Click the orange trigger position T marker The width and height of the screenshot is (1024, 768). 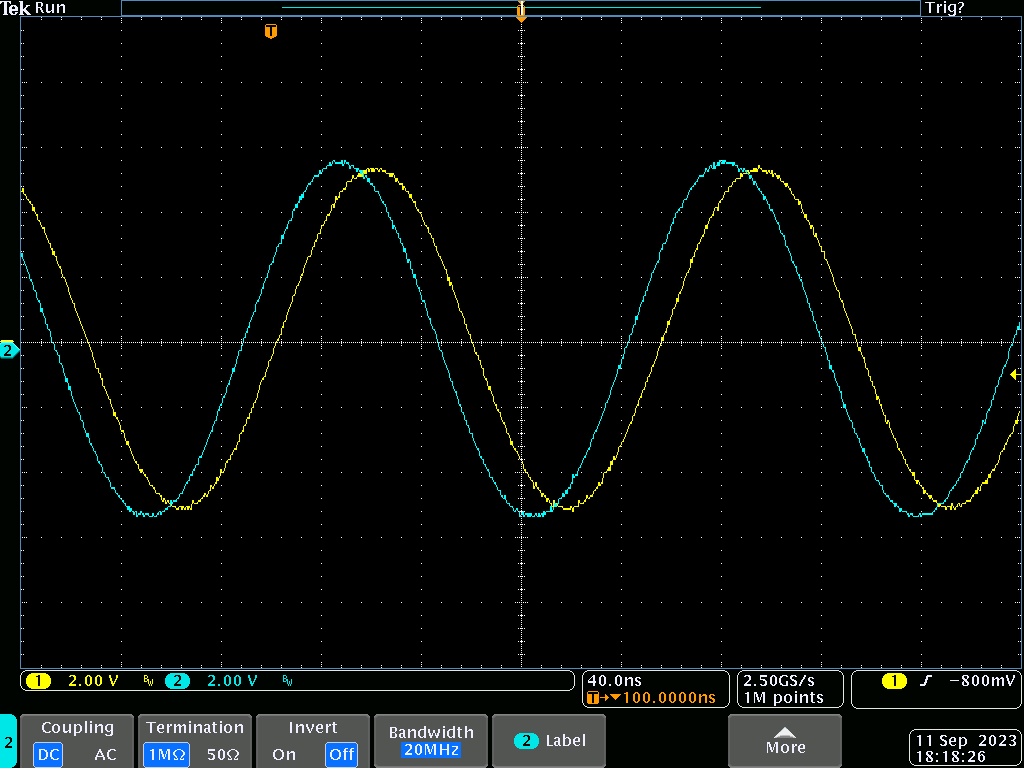pos(270,32)
